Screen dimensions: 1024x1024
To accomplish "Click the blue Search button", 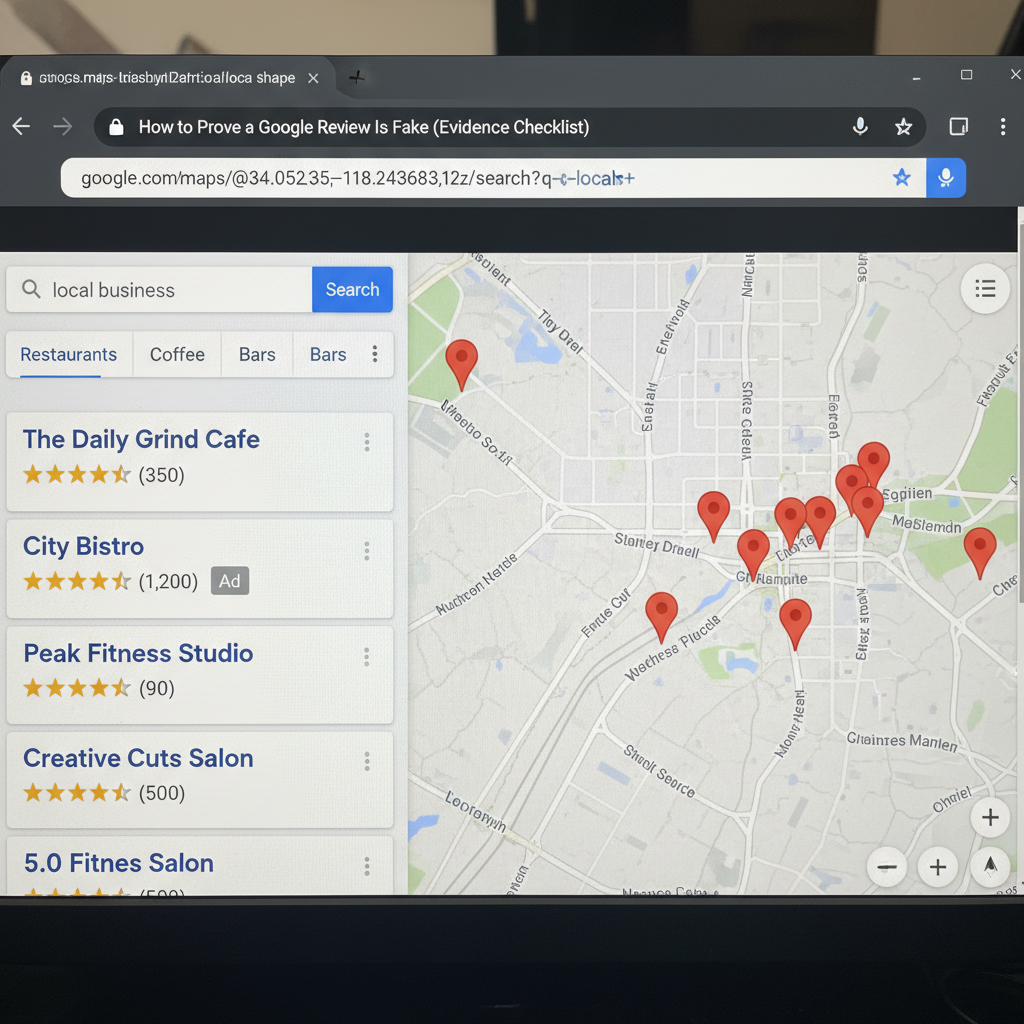I will [x=352, y=289].
